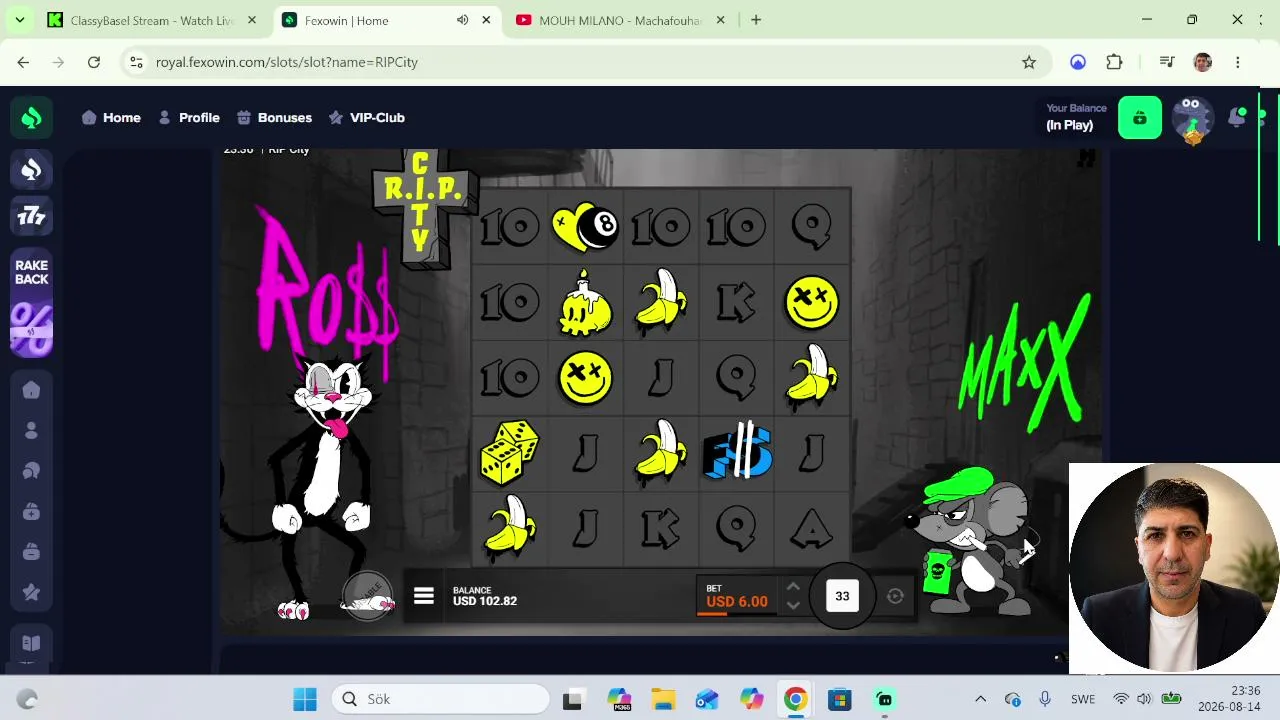Click the autoplay circular arrow button
The image size is (1280, 720).
[895, 596]
